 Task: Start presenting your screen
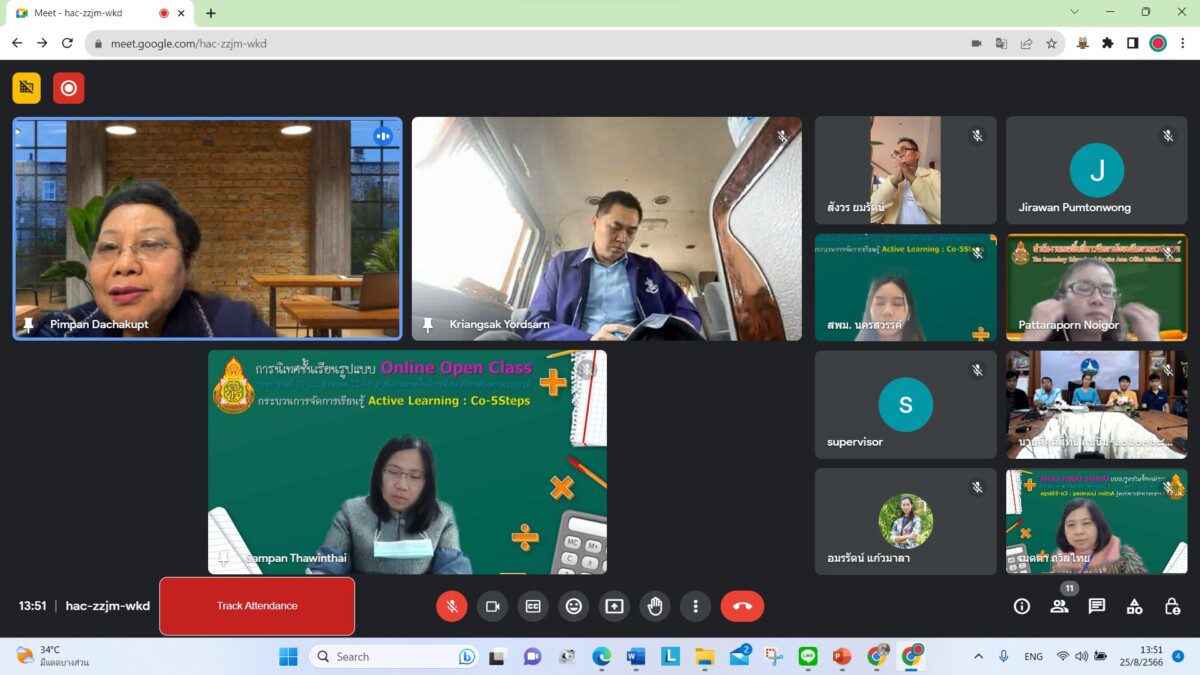click(614, 606)
